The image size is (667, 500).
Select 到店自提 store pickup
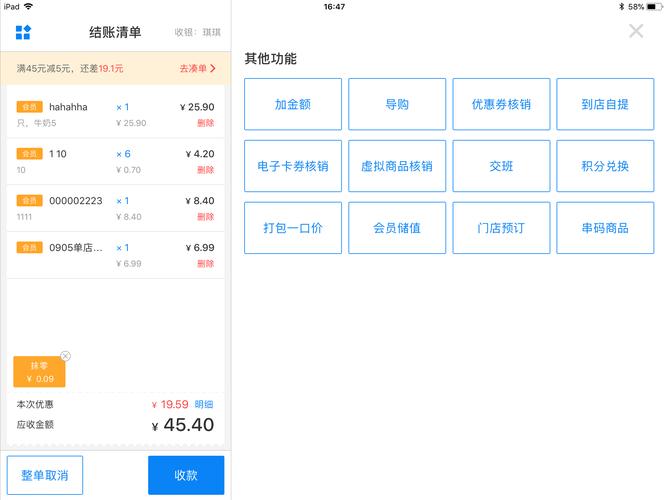coord(605,104)
